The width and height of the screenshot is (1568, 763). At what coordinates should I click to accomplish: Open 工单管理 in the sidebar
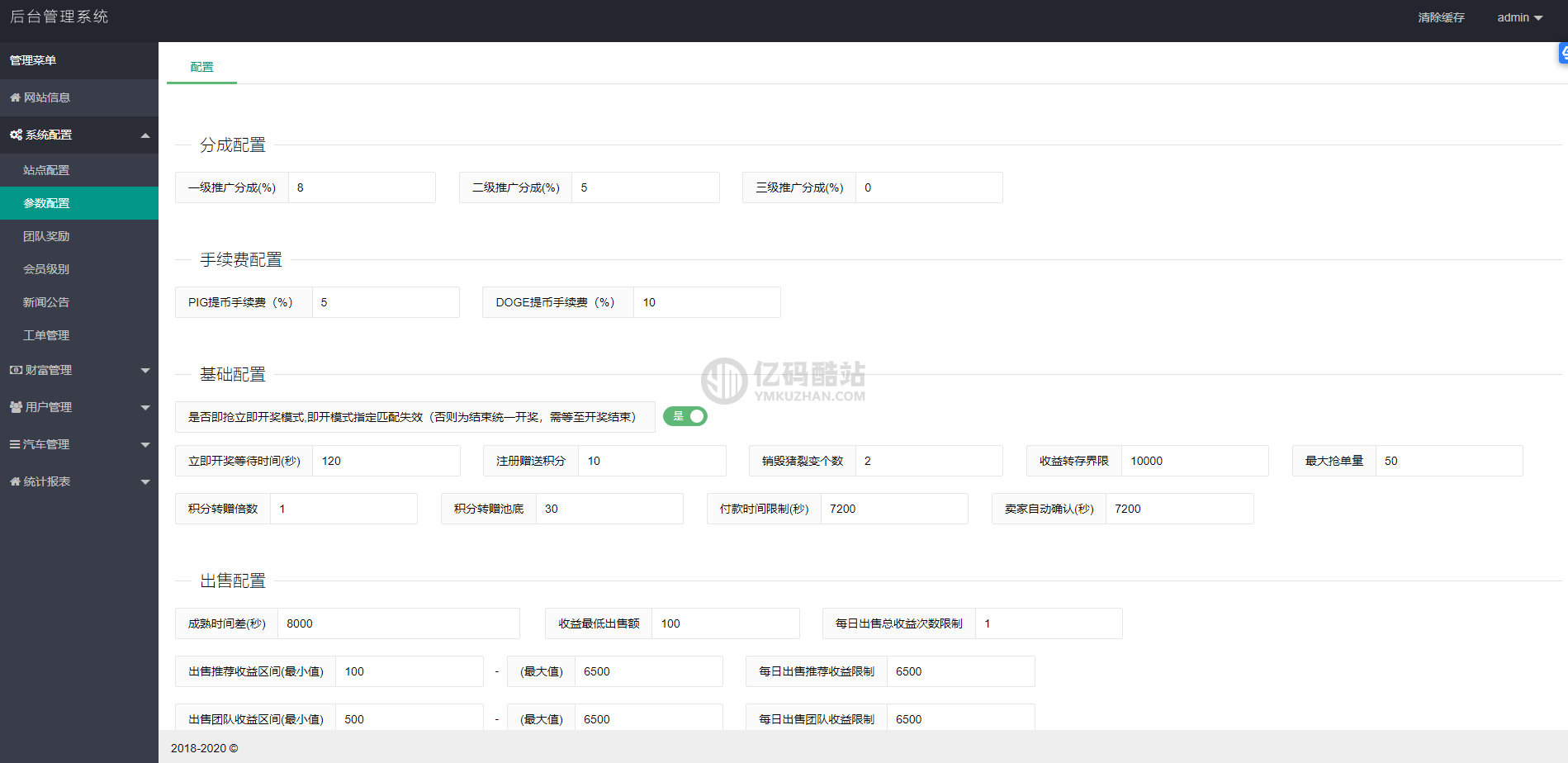click(79, 335)
